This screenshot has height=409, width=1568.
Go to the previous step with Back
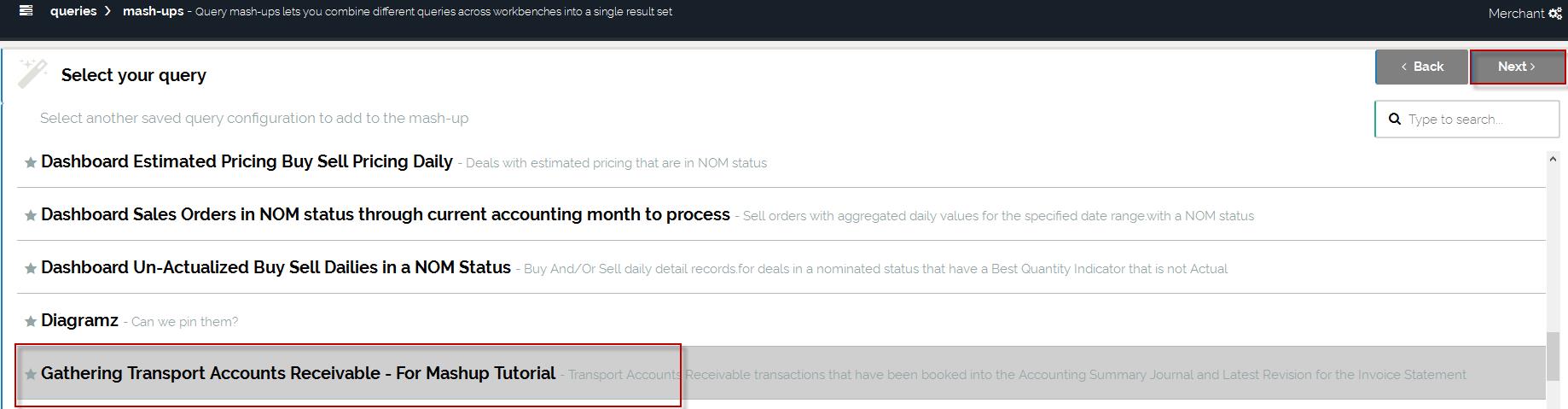pos(1421,67)
